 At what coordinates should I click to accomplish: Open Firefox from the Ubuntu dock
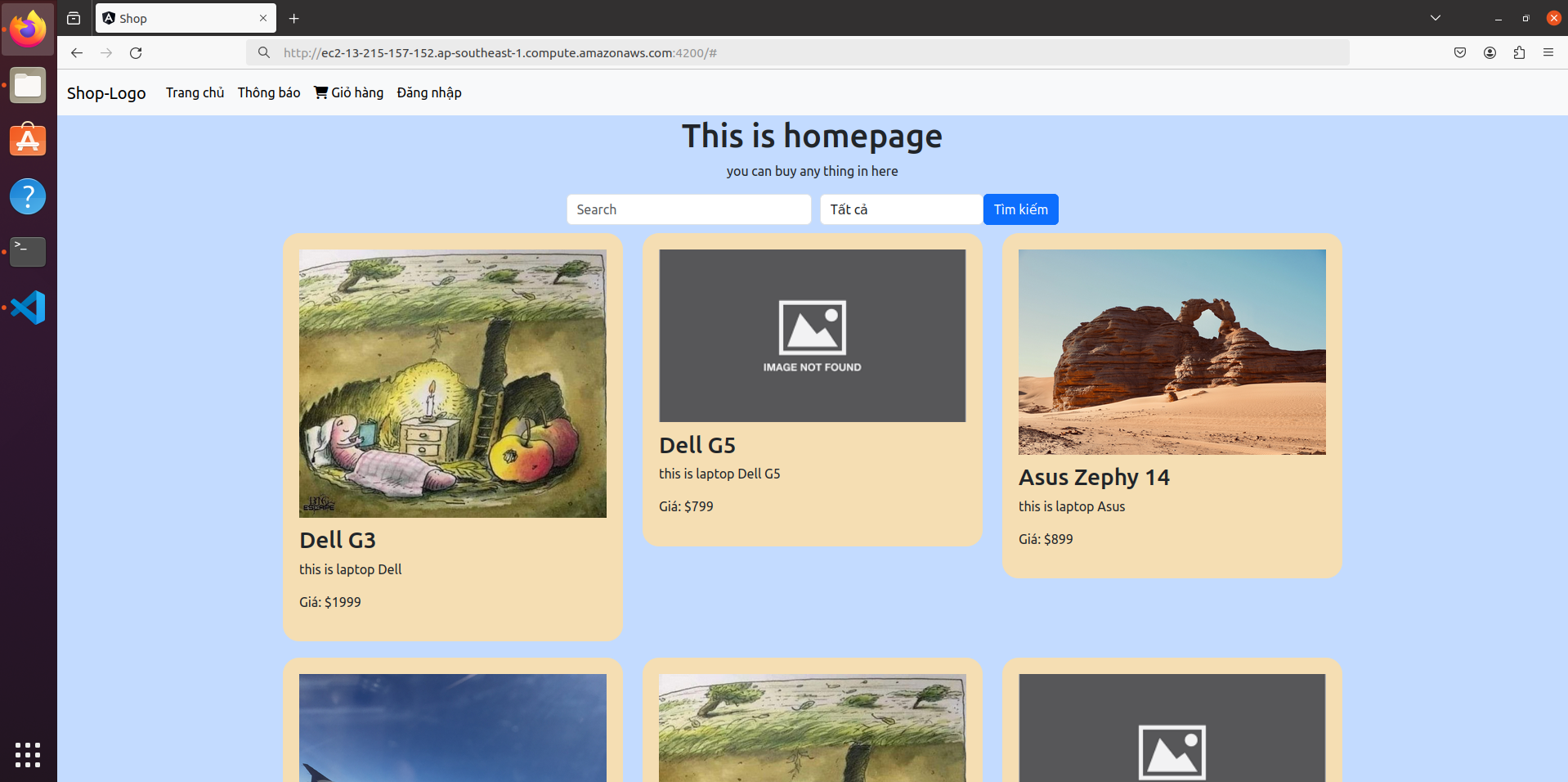pos(28,29)
